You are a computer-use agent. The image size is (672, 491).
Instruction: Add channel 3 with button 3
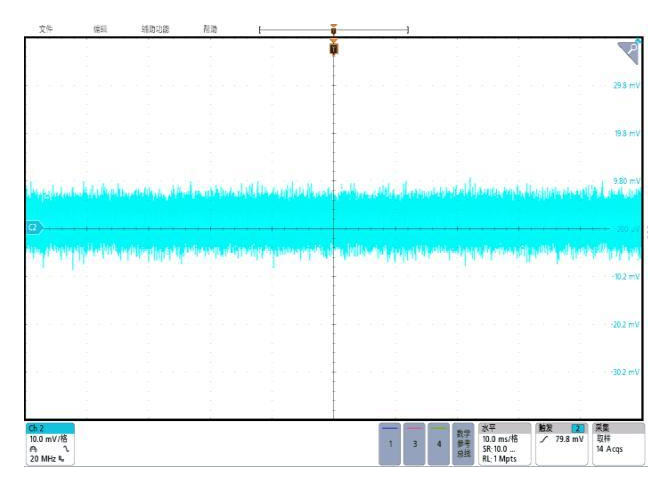414,444
